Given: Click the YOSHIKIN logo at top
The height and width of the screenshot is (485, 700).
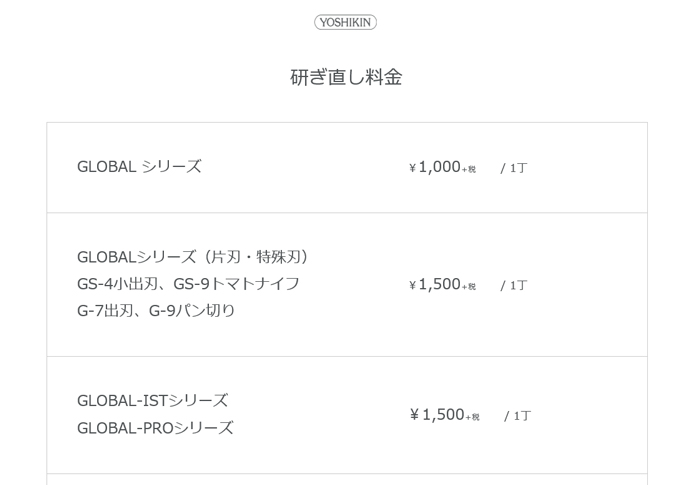Looking at the screenshot, I should pyautogui.click(x=346, y=22).
